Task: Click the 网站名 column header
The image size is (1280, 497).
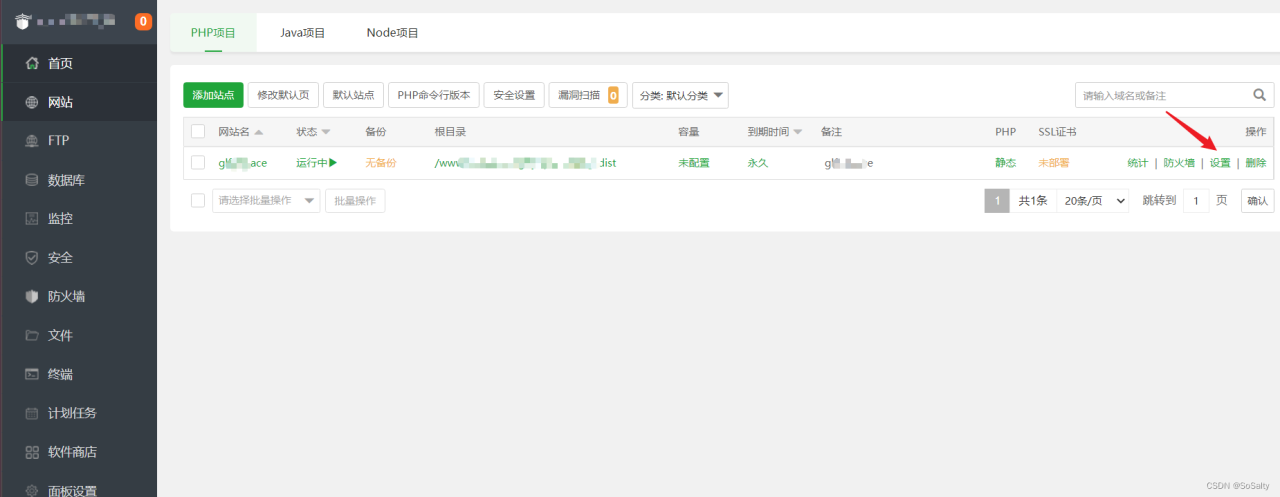Action: point(234,132)
